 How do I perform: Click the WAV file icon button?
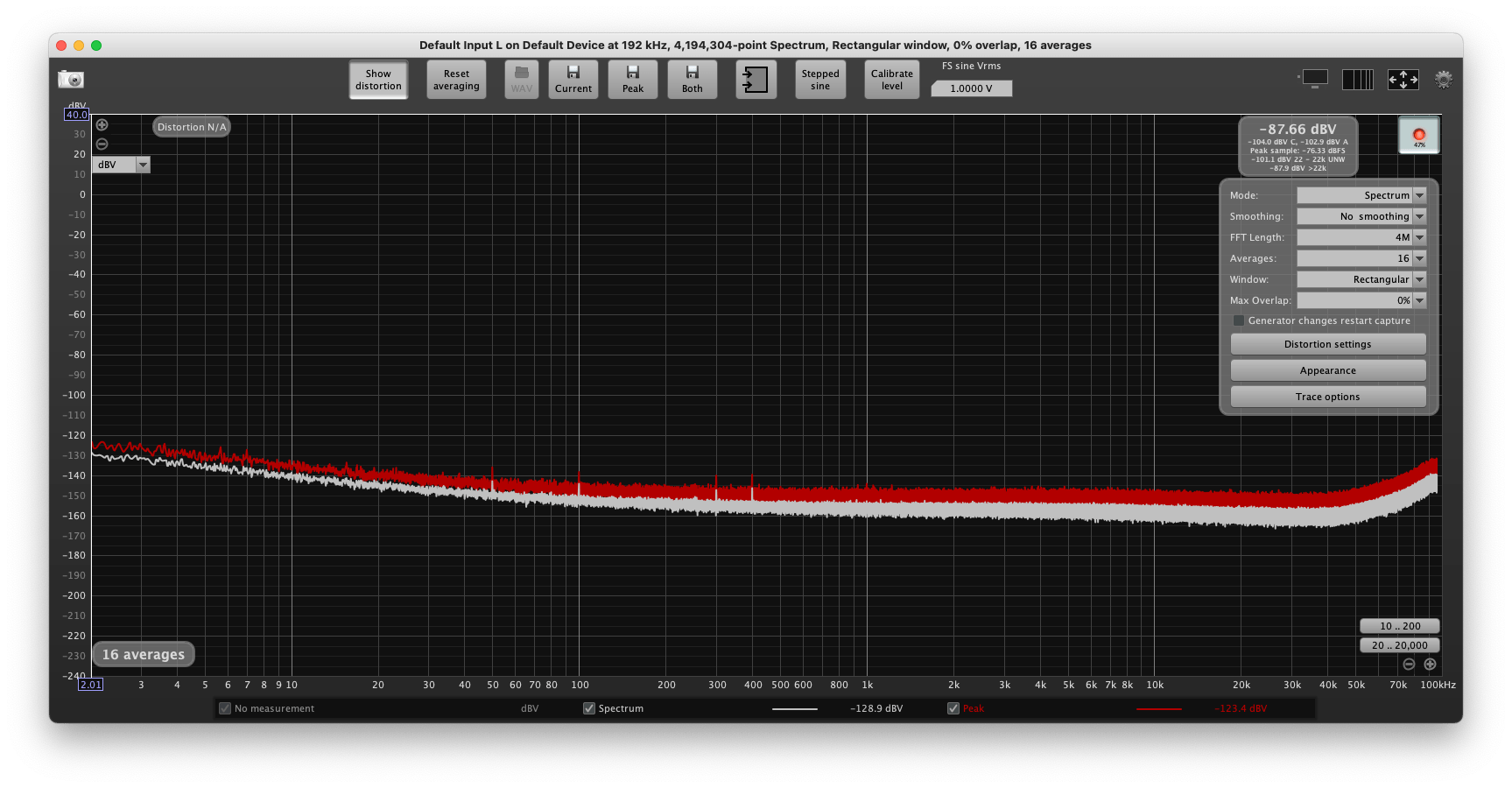[522, 80]
